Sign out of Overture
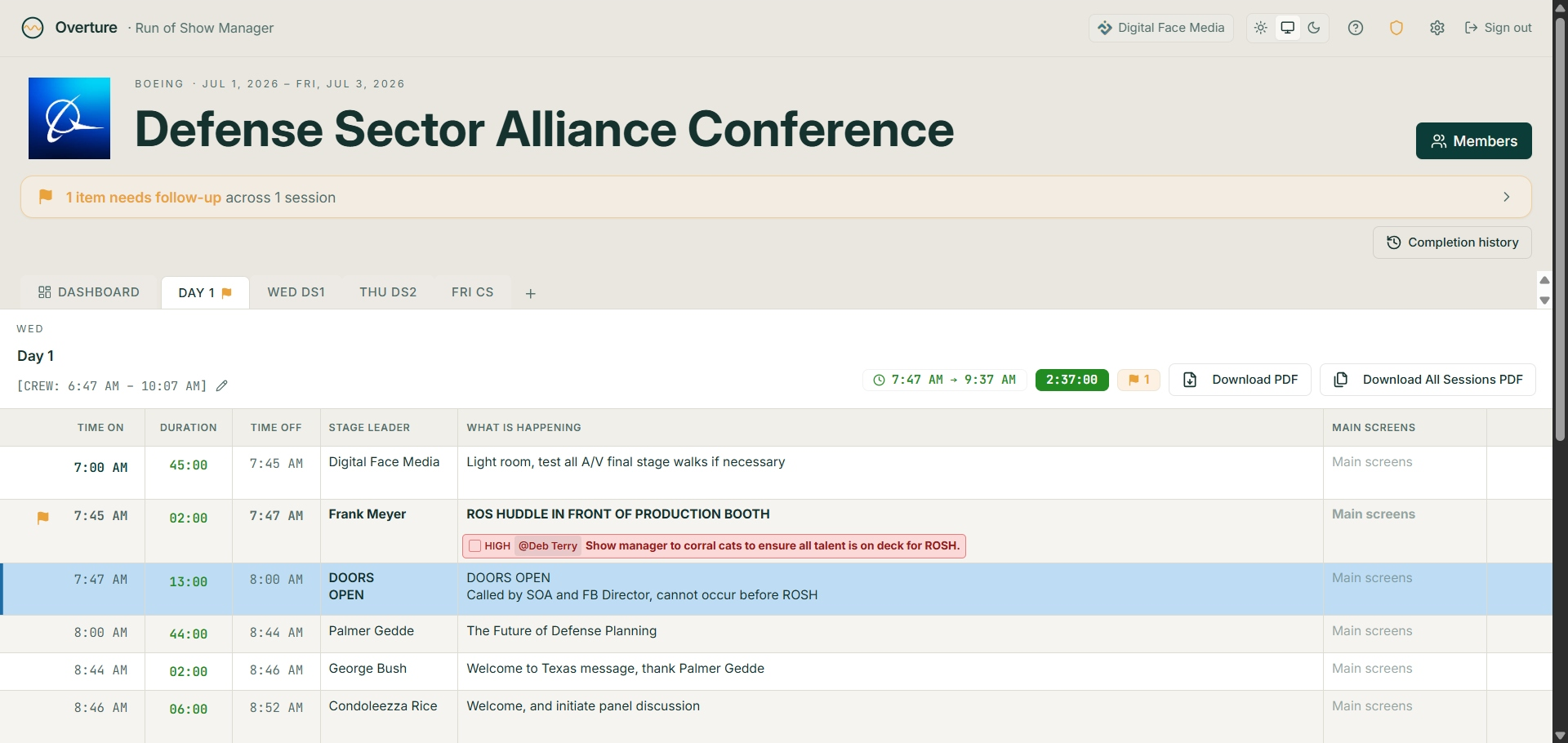 [1499, 28]
